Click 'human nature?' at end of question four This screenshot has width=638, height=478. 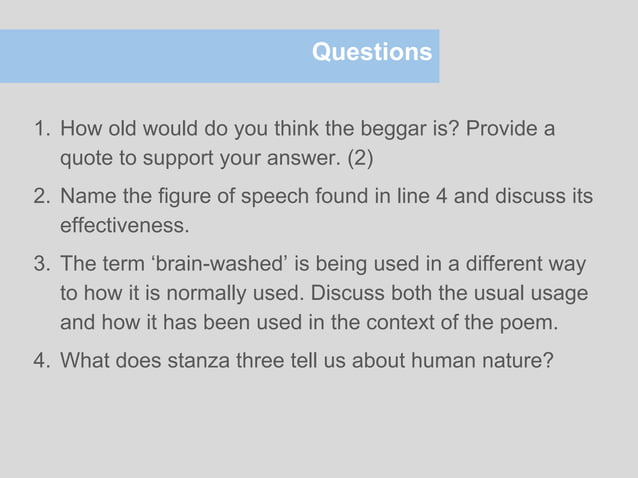[x=483, y=360]
